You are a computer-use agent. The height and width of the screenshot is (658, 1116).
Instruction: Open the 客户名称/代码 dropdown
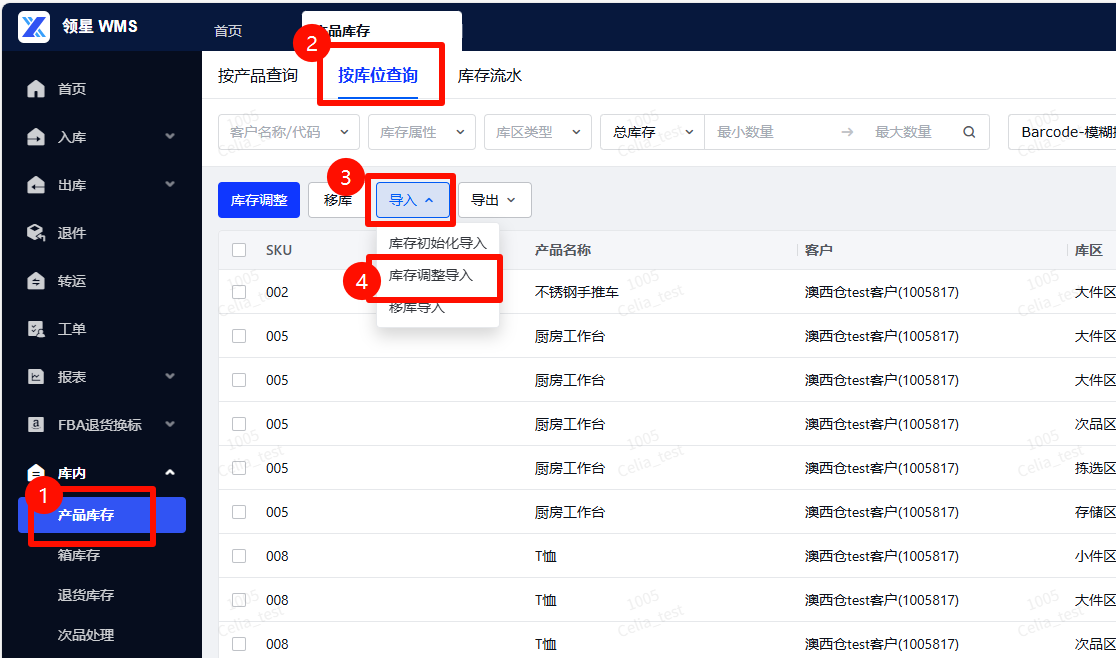(x=289, y=132)
